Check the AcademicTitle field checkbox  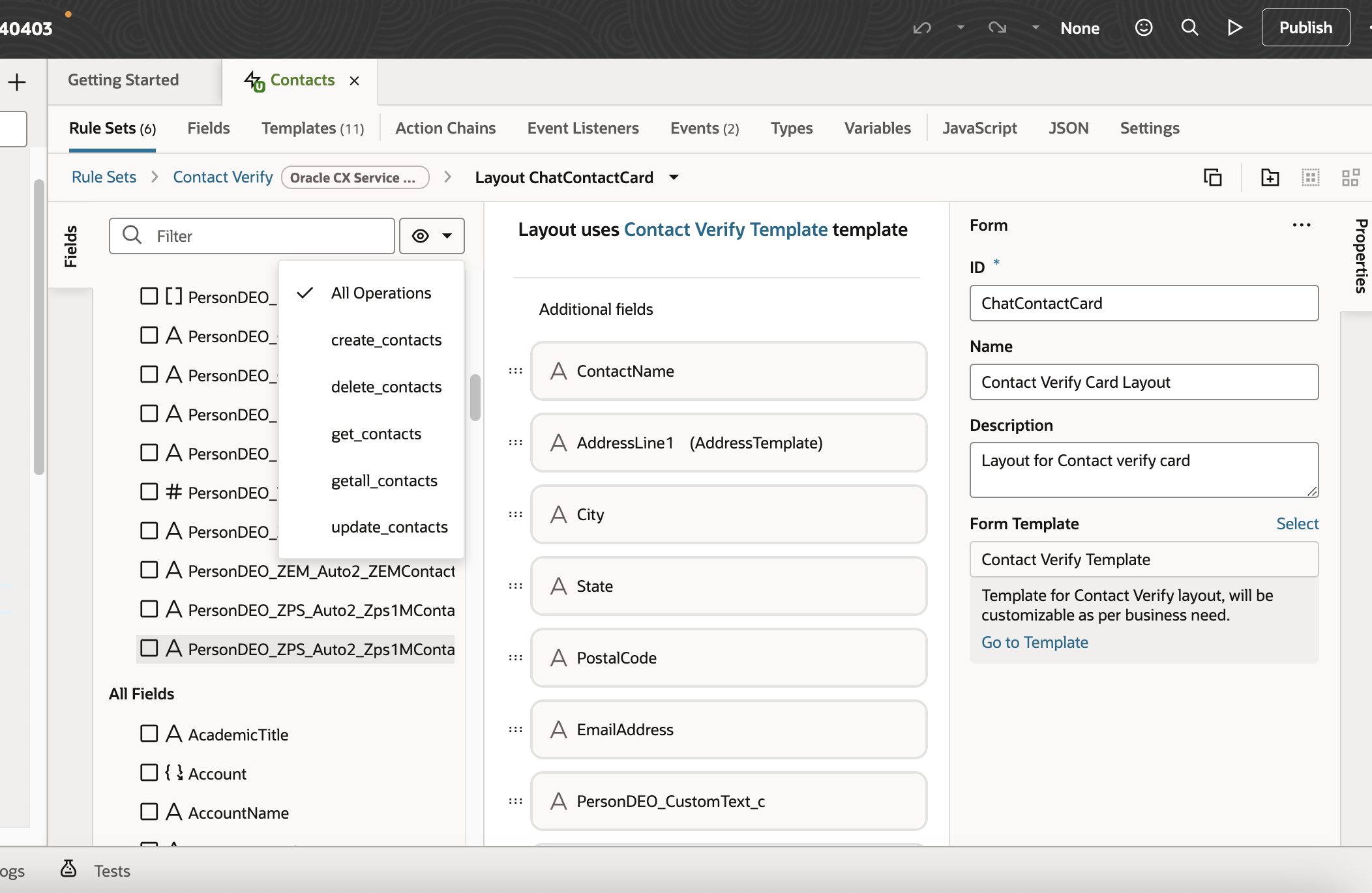point(149,734)
